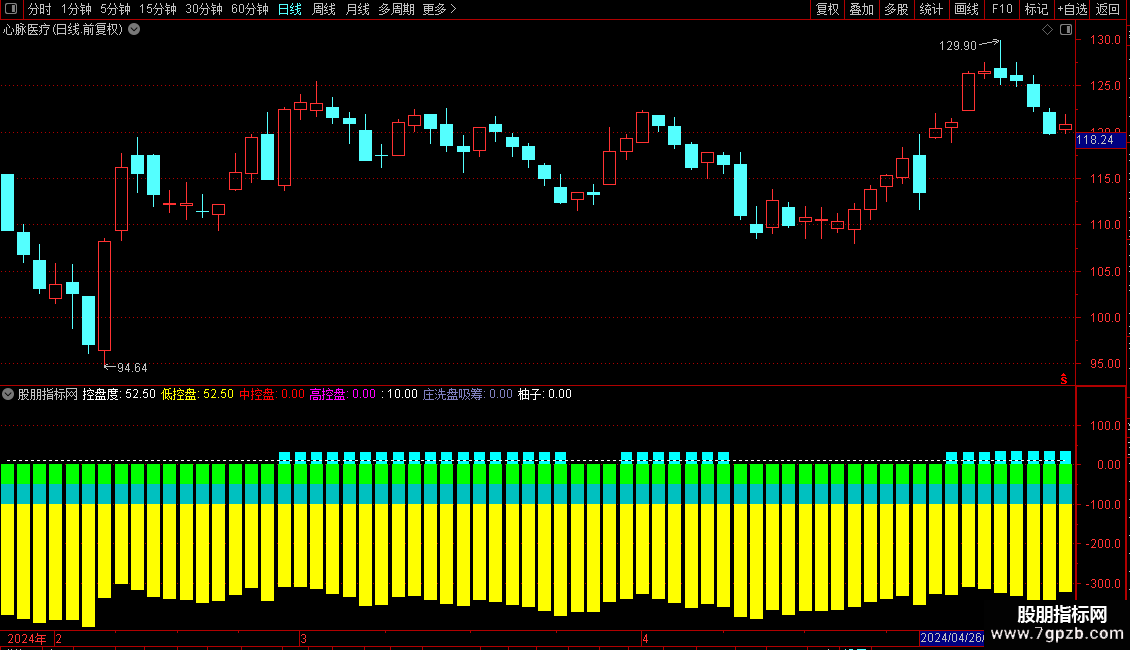This screenshot has height=650, width=1130.
Task: Click the 94.64 low price label
Action: point(132,368)
